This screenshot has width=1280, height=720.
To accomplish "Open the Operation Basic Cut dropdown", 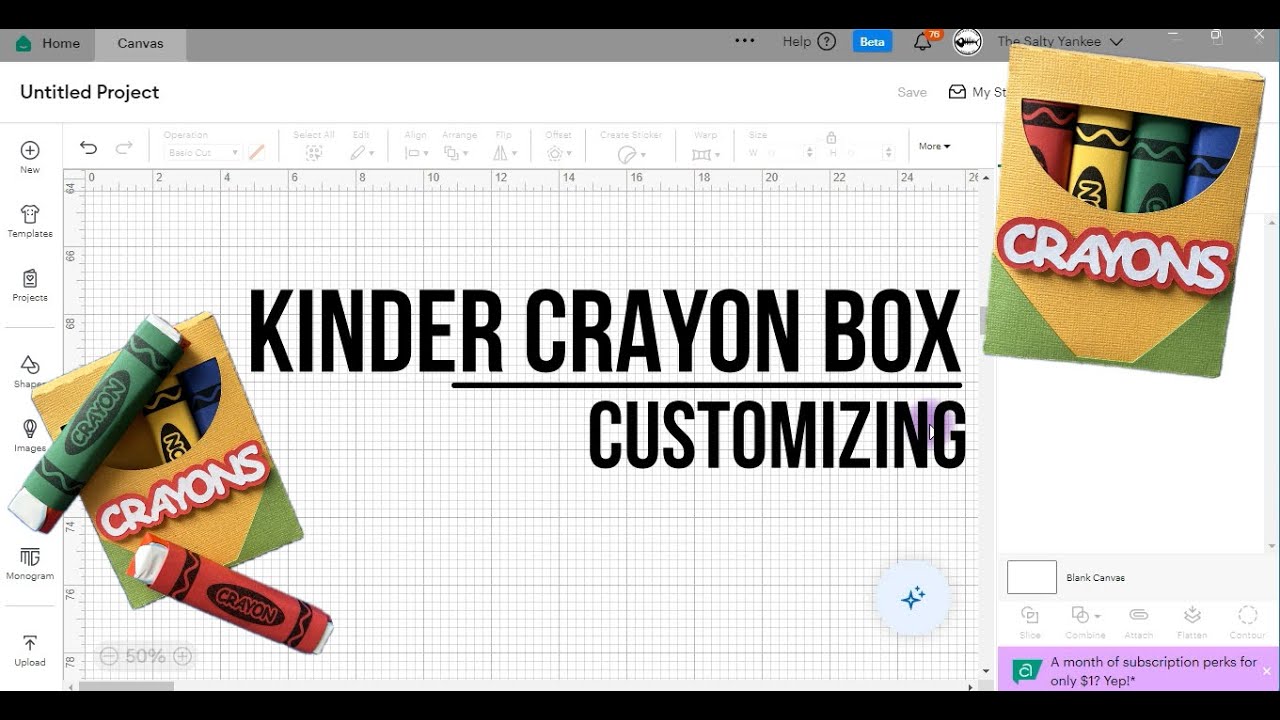I will (203, 153).
